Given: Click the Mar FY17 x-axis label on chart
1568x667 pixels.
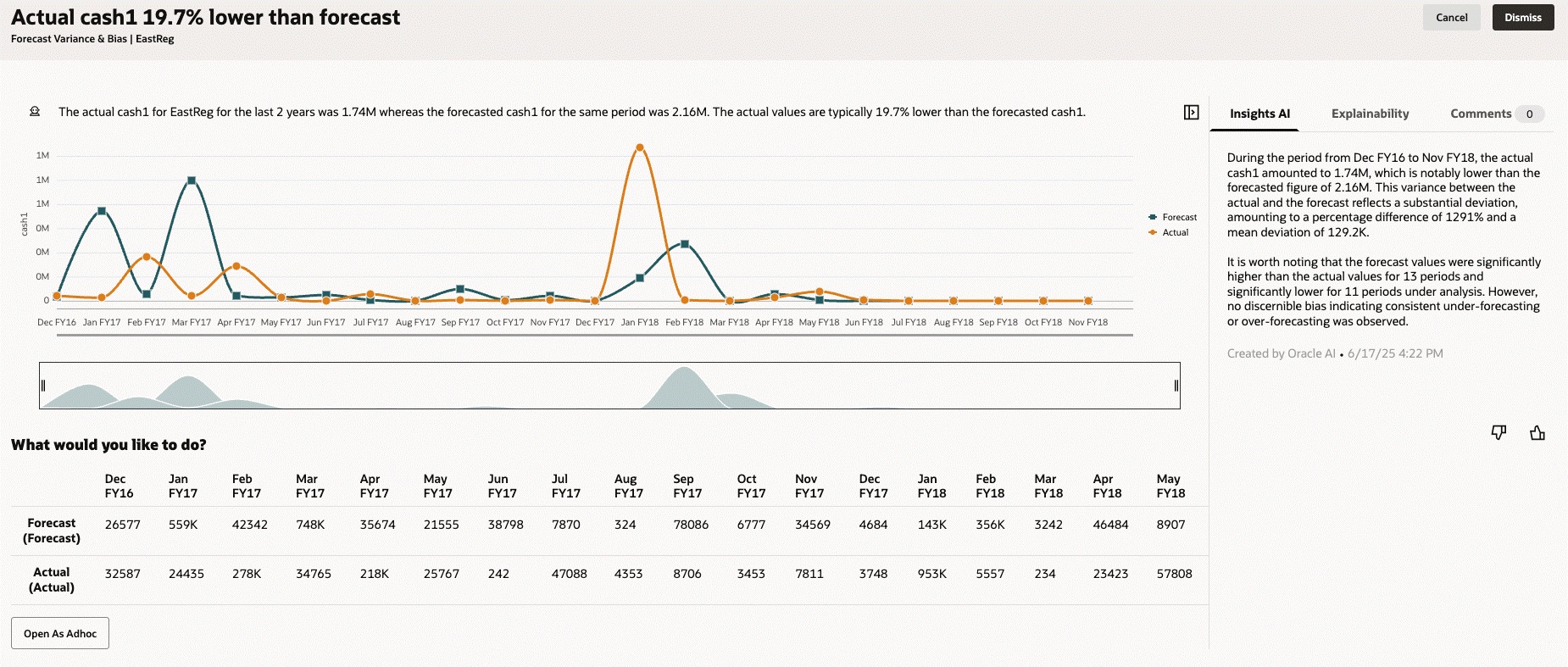Looking at the screenshot, I should point(192,322).
